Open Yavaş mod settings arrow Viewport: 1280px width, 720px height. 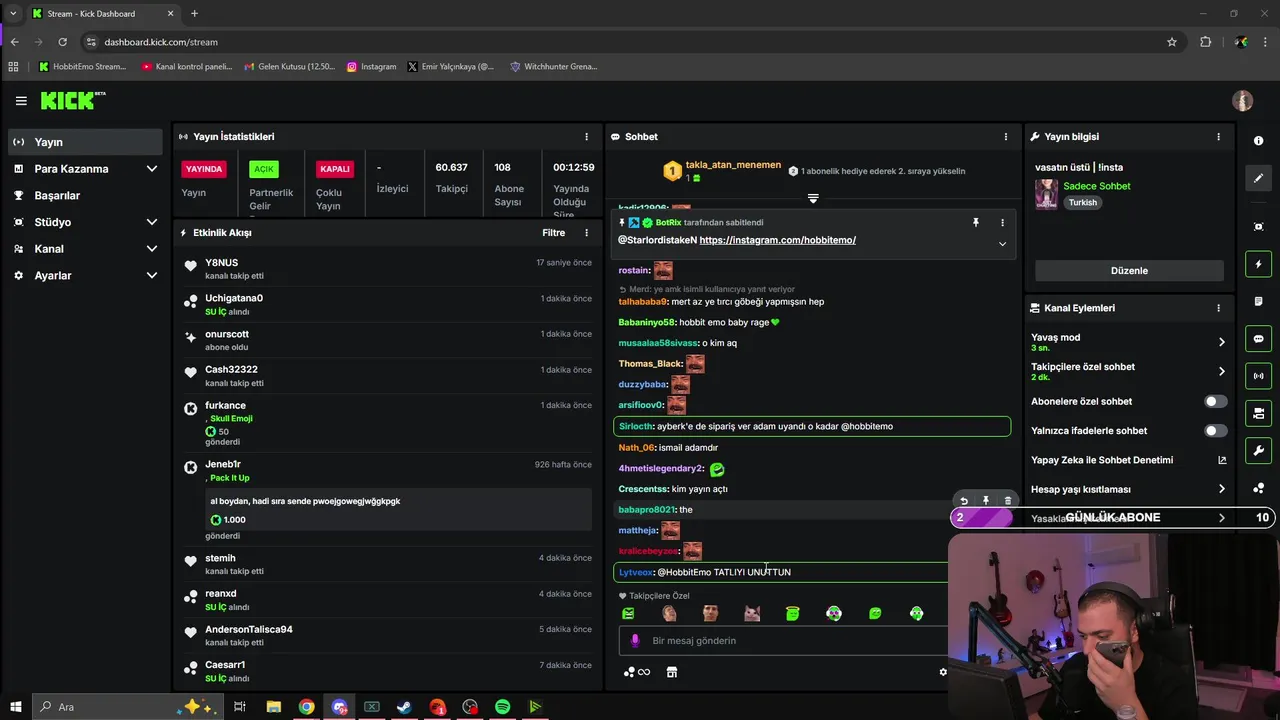tap(1221, 342)
